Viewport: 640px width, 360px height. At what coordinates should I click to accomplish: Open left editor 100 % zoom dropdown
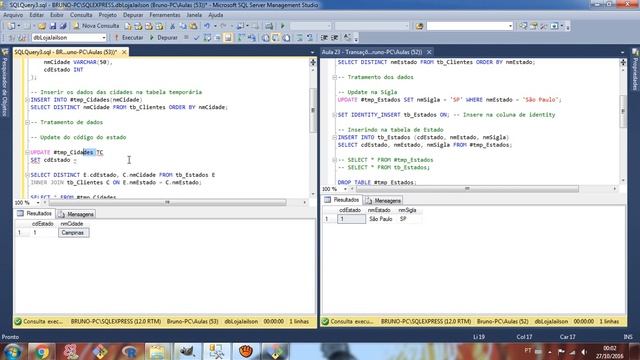pos(38,202)
